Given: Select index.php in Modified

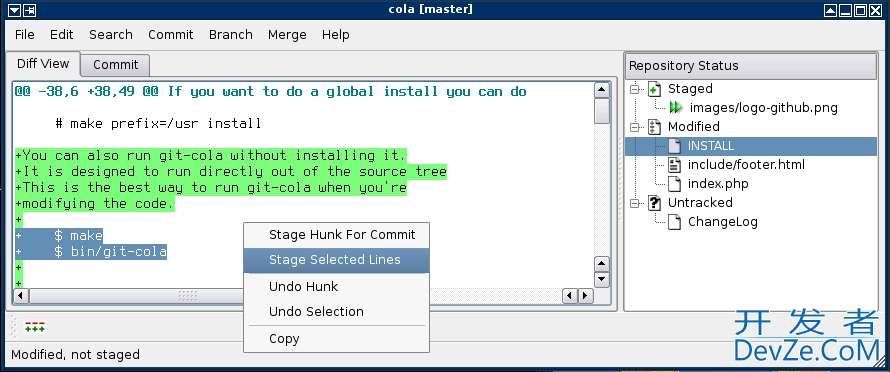Looking at the screenshot, I should (x=718, y=184).
